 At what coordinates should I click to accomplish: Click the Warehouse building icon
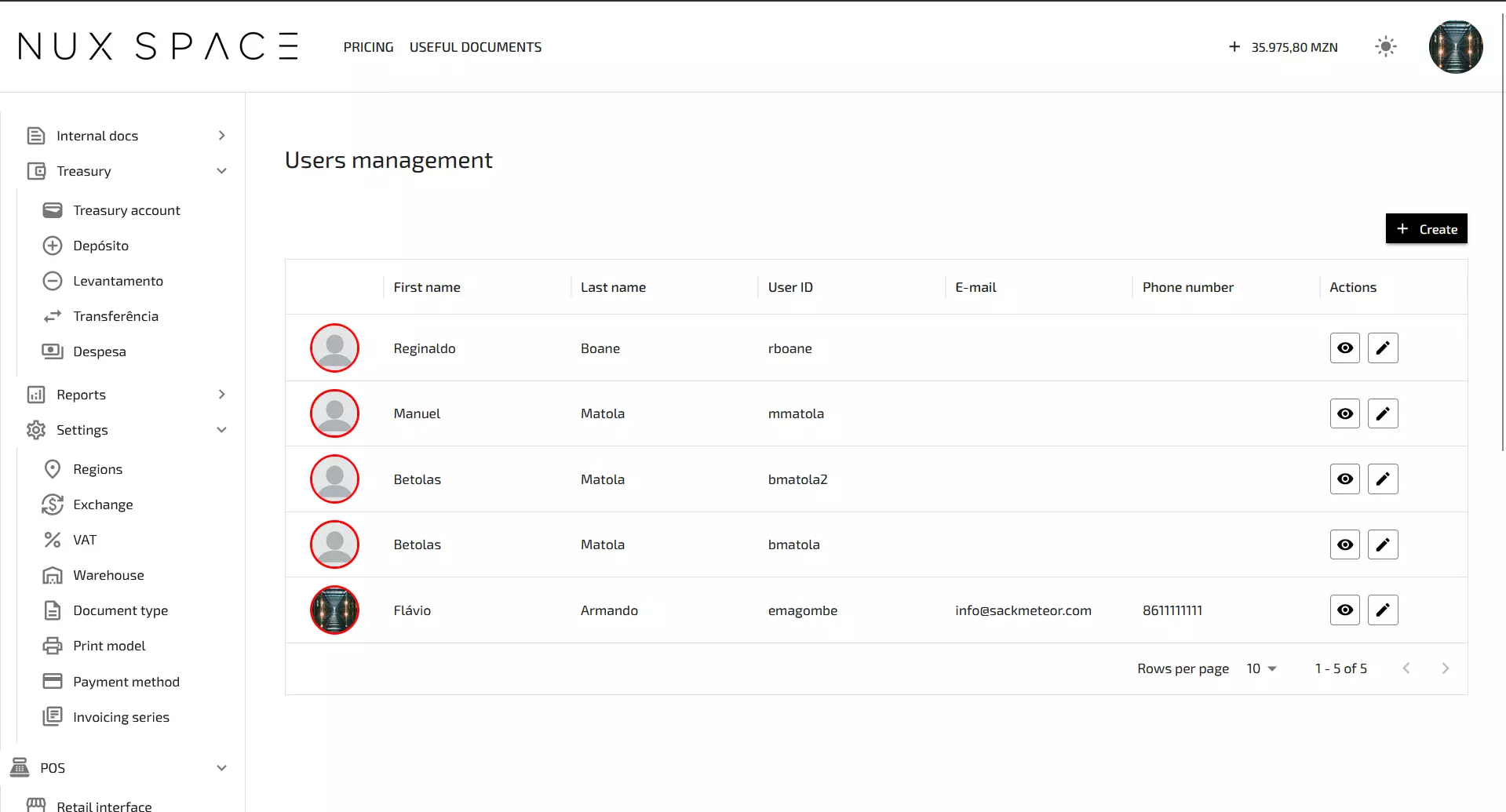53,575
